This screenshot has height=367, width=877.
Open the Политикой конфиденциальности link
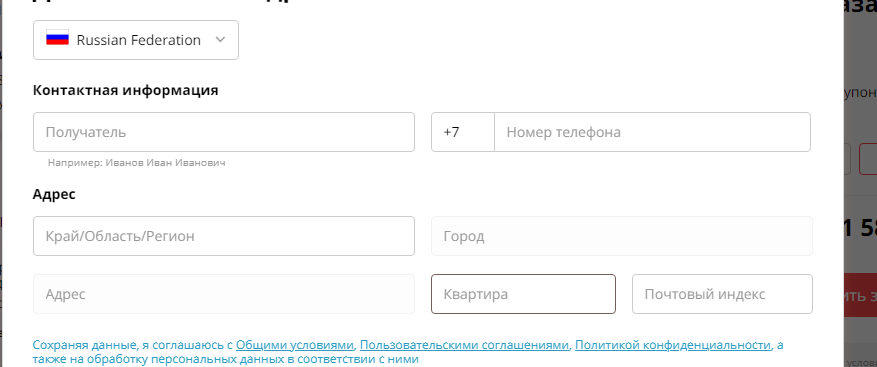pyautogui.click(x=673, y=345)
